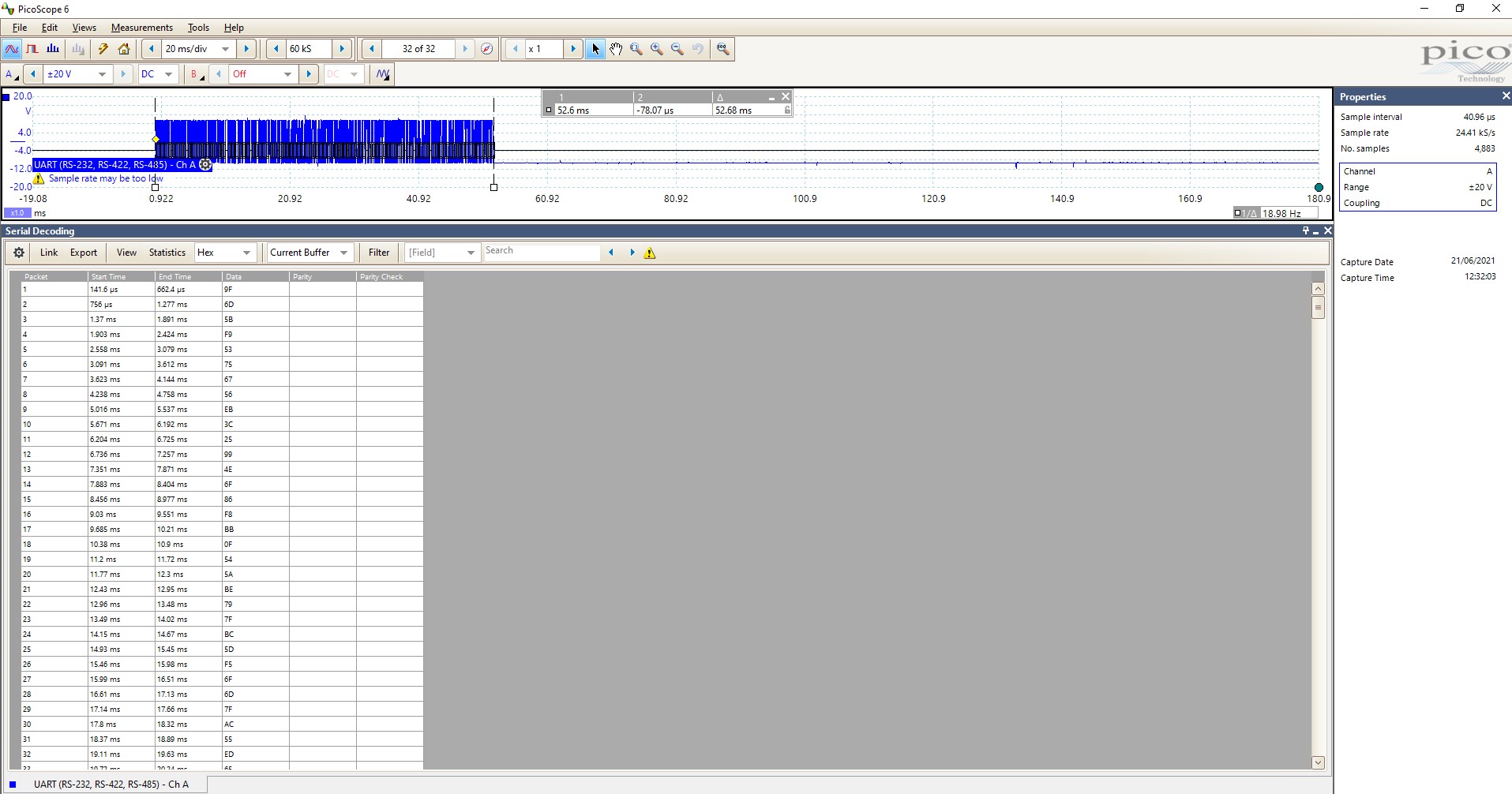
Task: Click the Zoom Out tool
Action: (677, 49)
